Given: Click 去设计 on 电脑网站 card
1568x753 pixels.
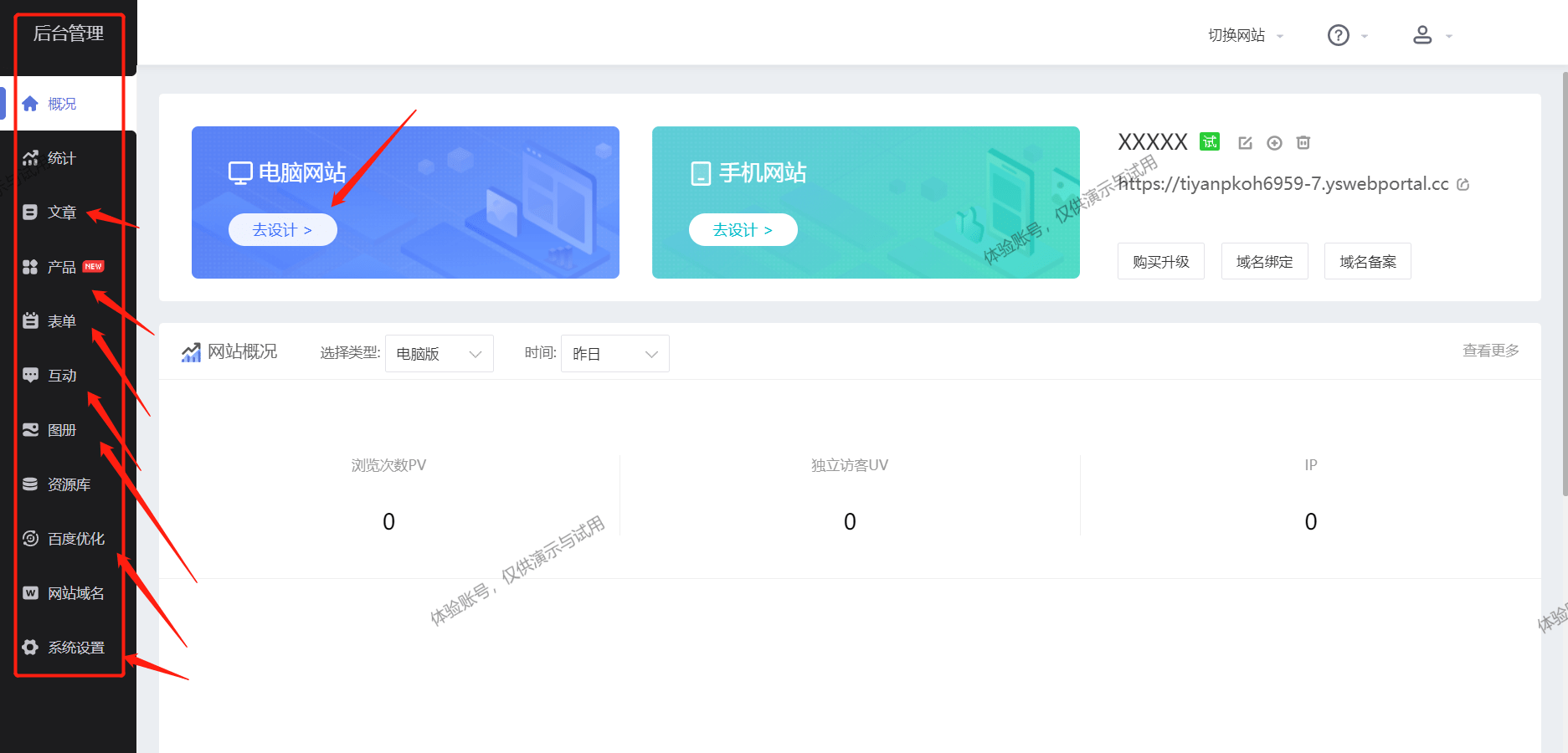Looking at the screenshot, I should [x=283, y=230].
